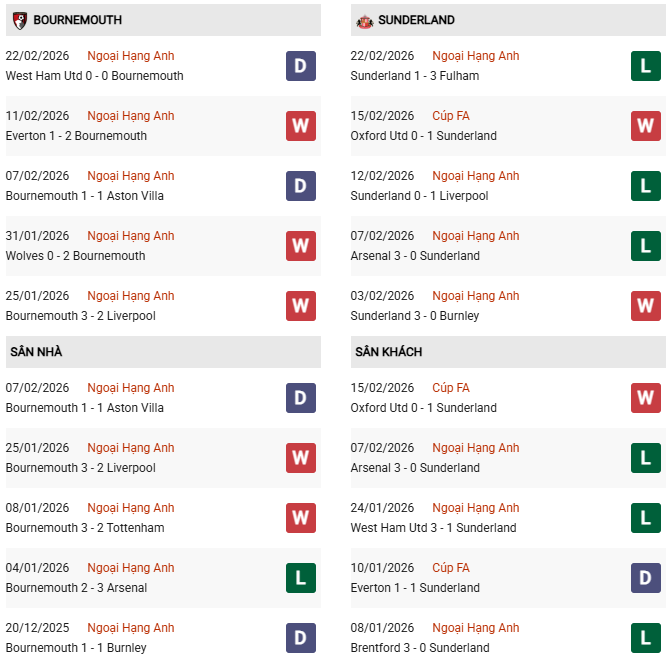Click the Sunderland club crest icon

click(x=365, y=20)
